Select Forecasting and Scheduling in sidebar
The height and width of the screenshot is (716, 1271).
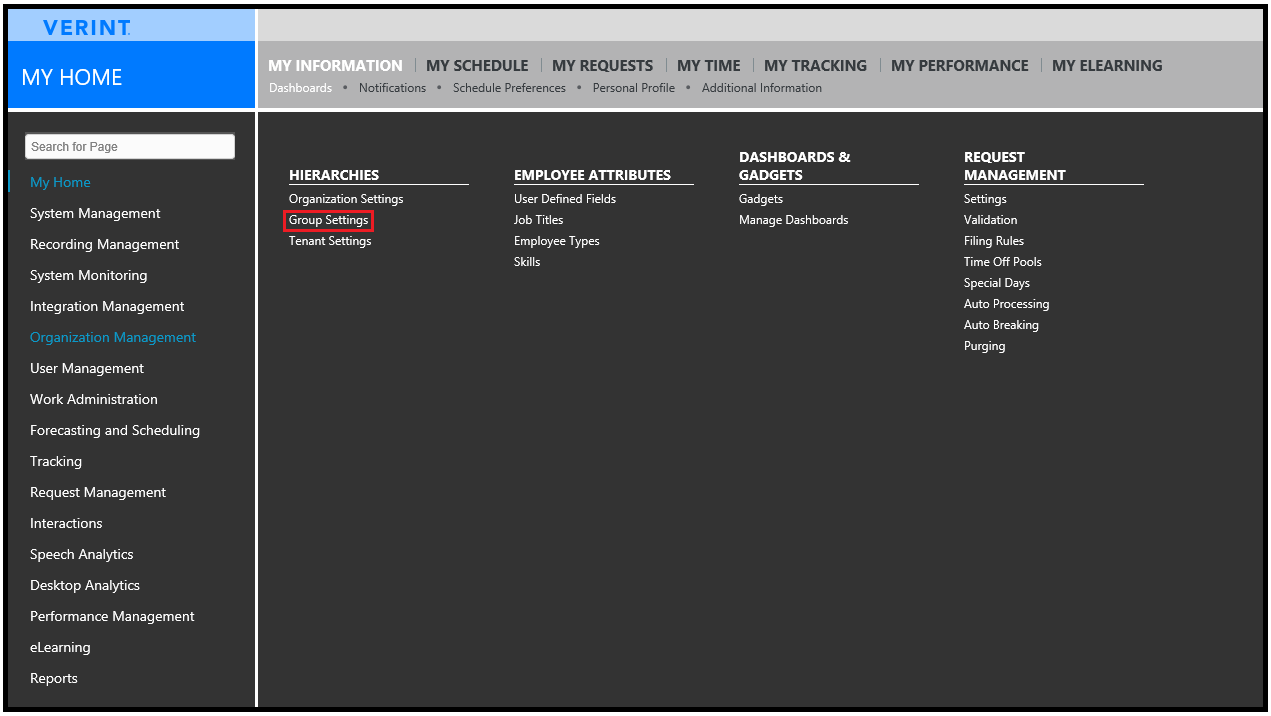point(115,430)
